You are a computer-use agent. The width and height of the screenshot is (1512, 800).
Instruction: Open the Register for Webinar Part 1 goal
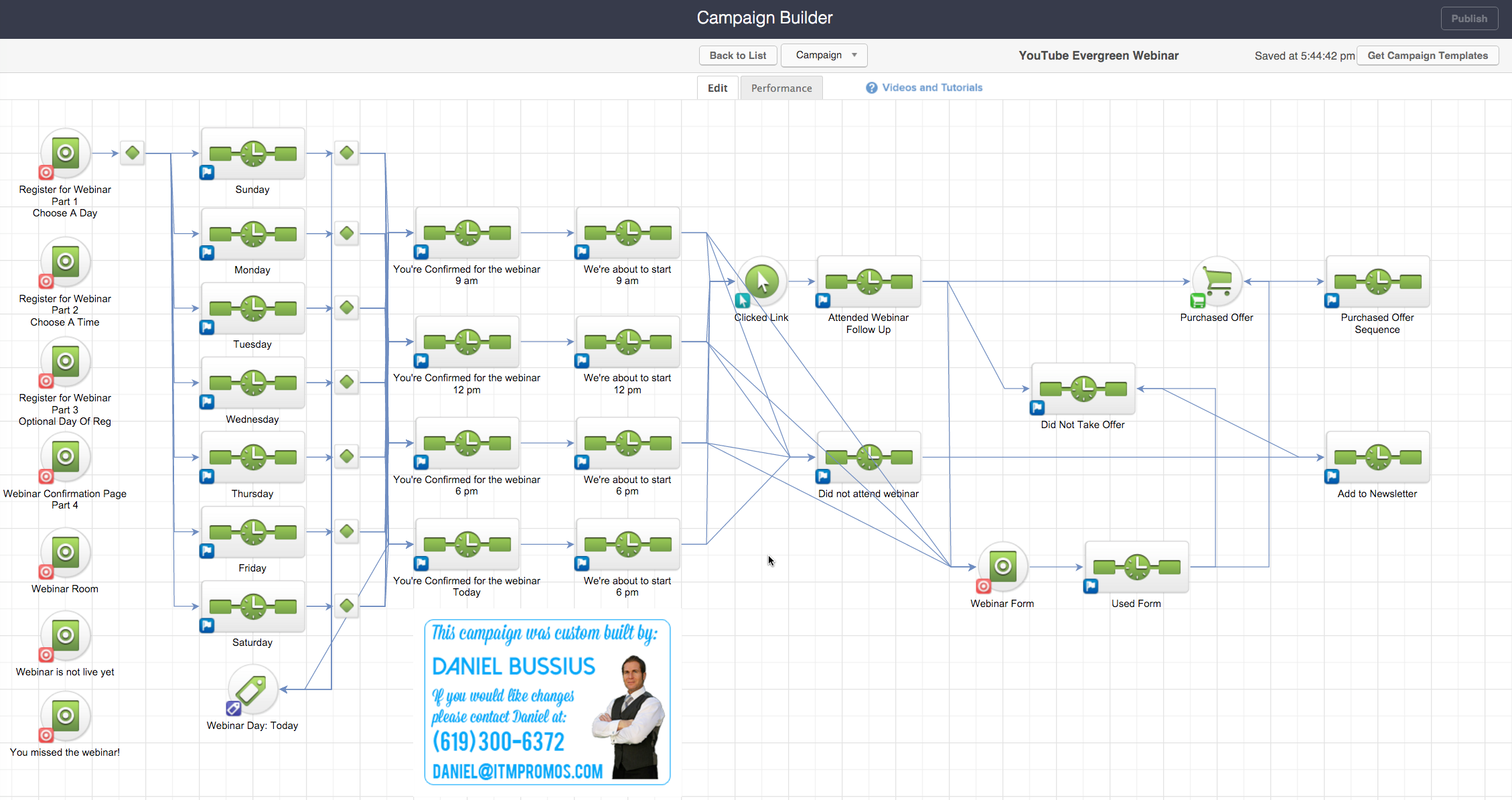pyautogui.click(x=64, y=153)
